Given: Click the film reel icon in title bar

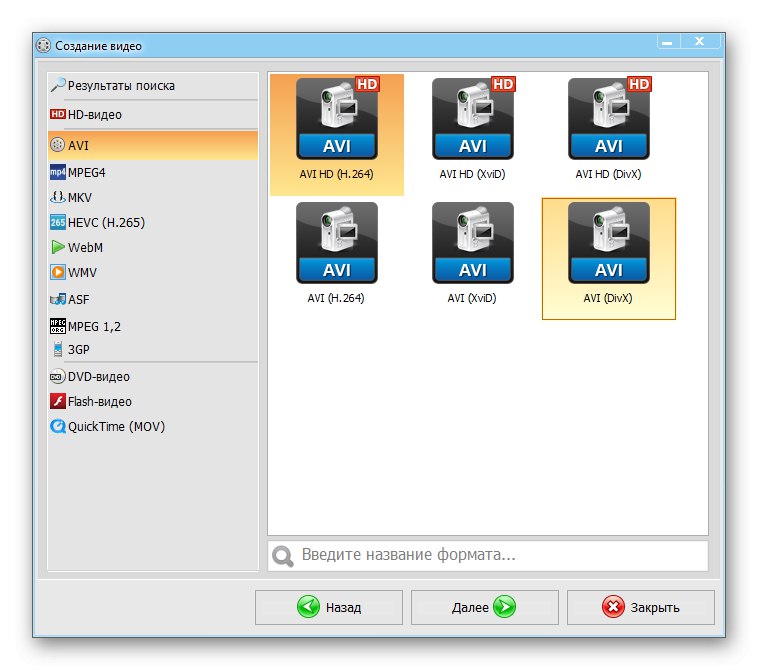Looking at the screenshot, I should (43, 45).
